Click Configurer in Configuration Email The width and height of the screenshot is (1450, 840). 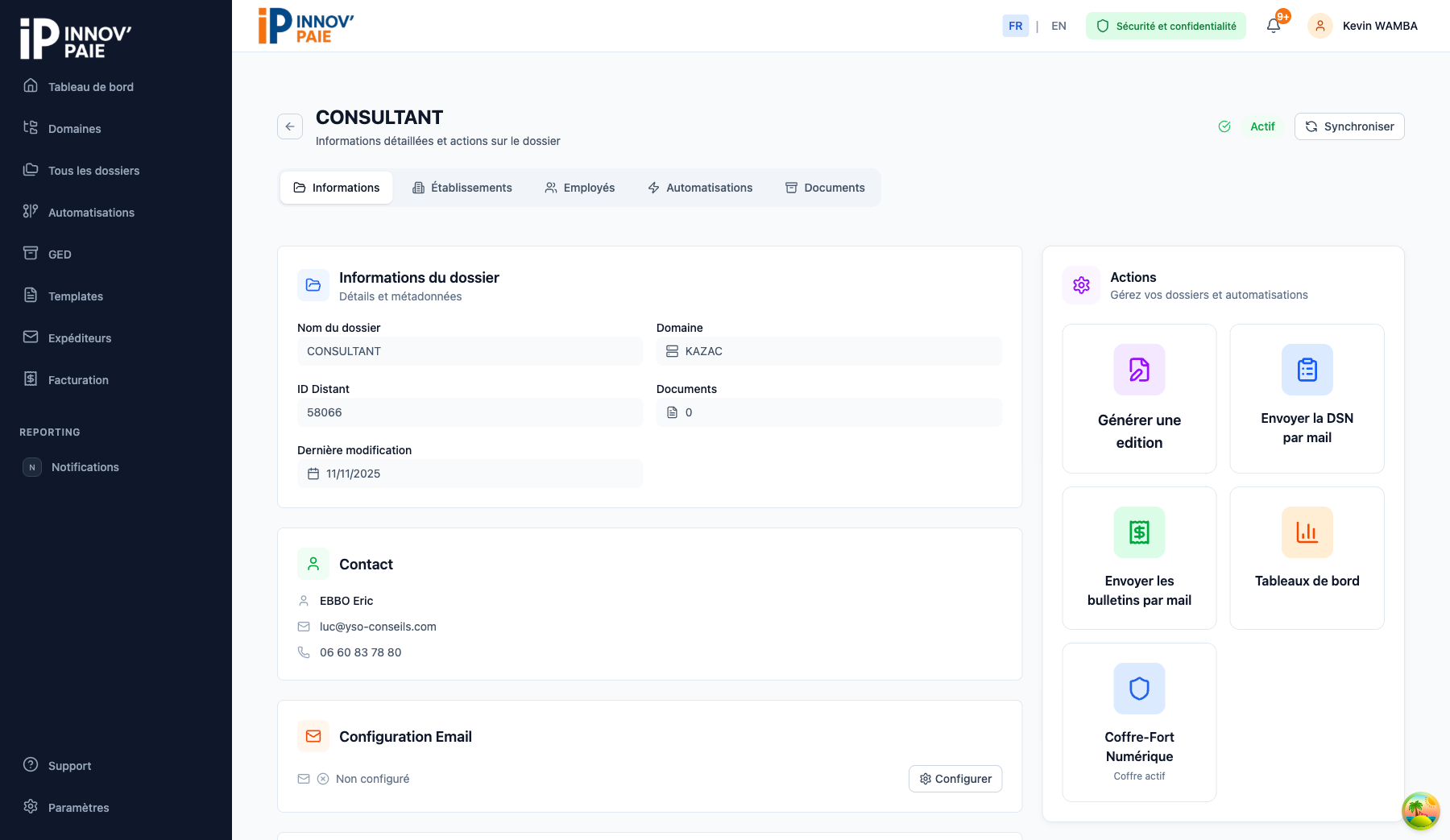[x=955, y=779]
